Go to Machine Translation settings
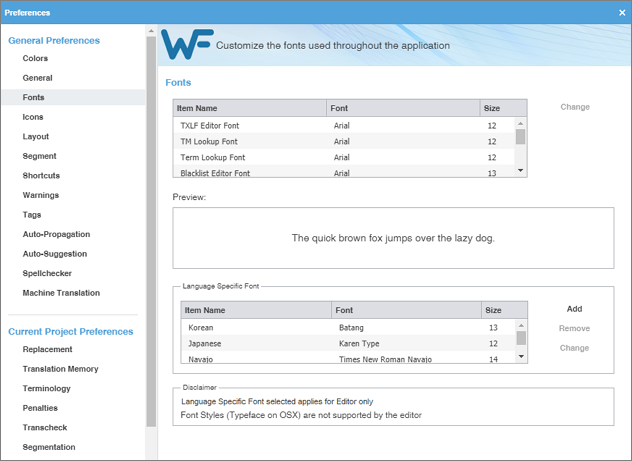 pyautogui.click(x=61, y=293)
